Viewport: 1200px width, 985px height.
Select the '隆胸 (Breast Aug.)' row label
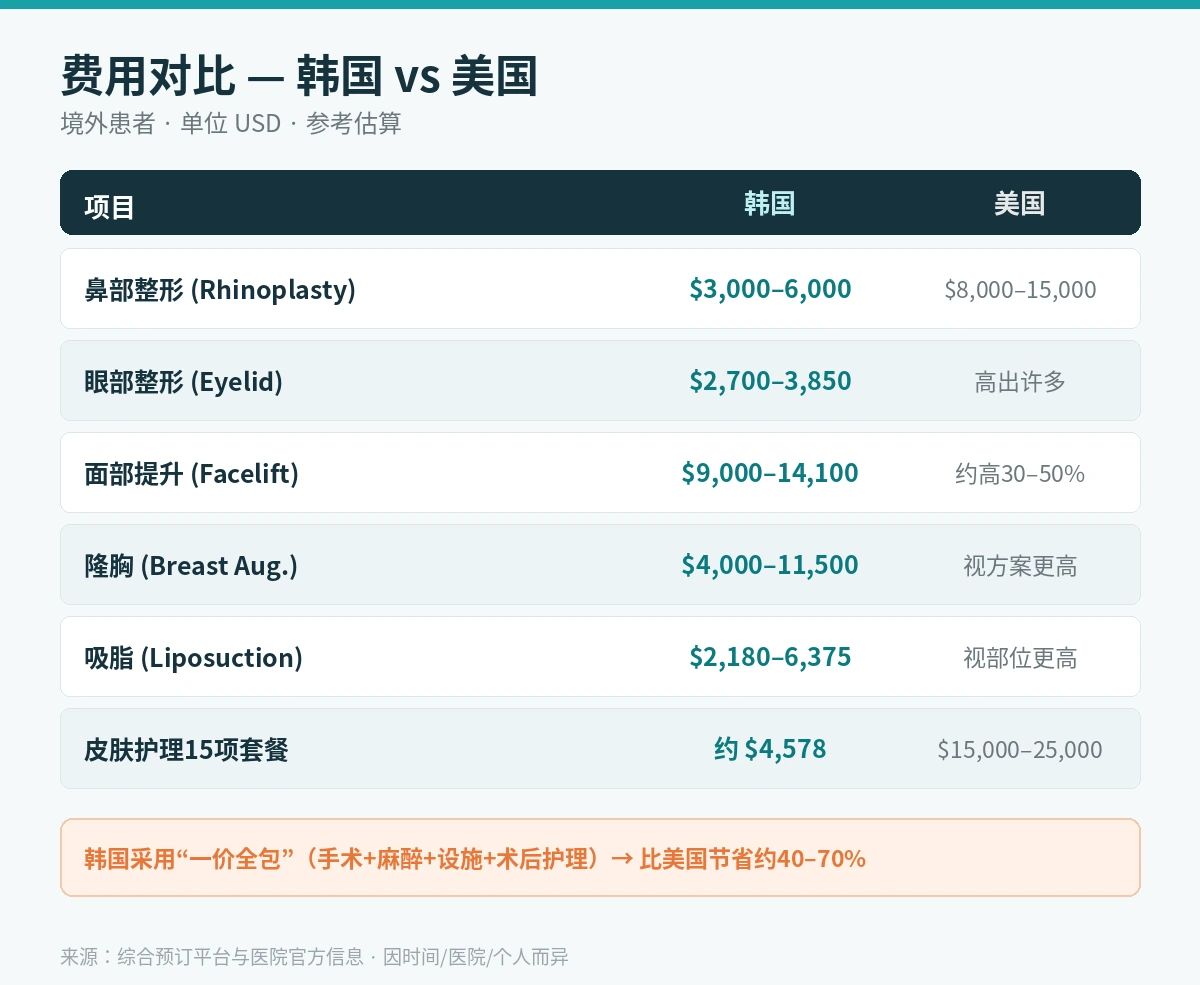pyautogui.click(x=191, y=566)
